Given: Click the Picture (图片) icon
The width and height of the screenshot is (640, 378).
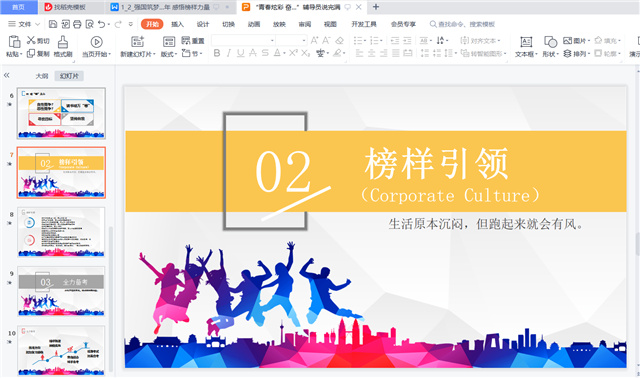Looking at the screenshot, I should 567,40.
